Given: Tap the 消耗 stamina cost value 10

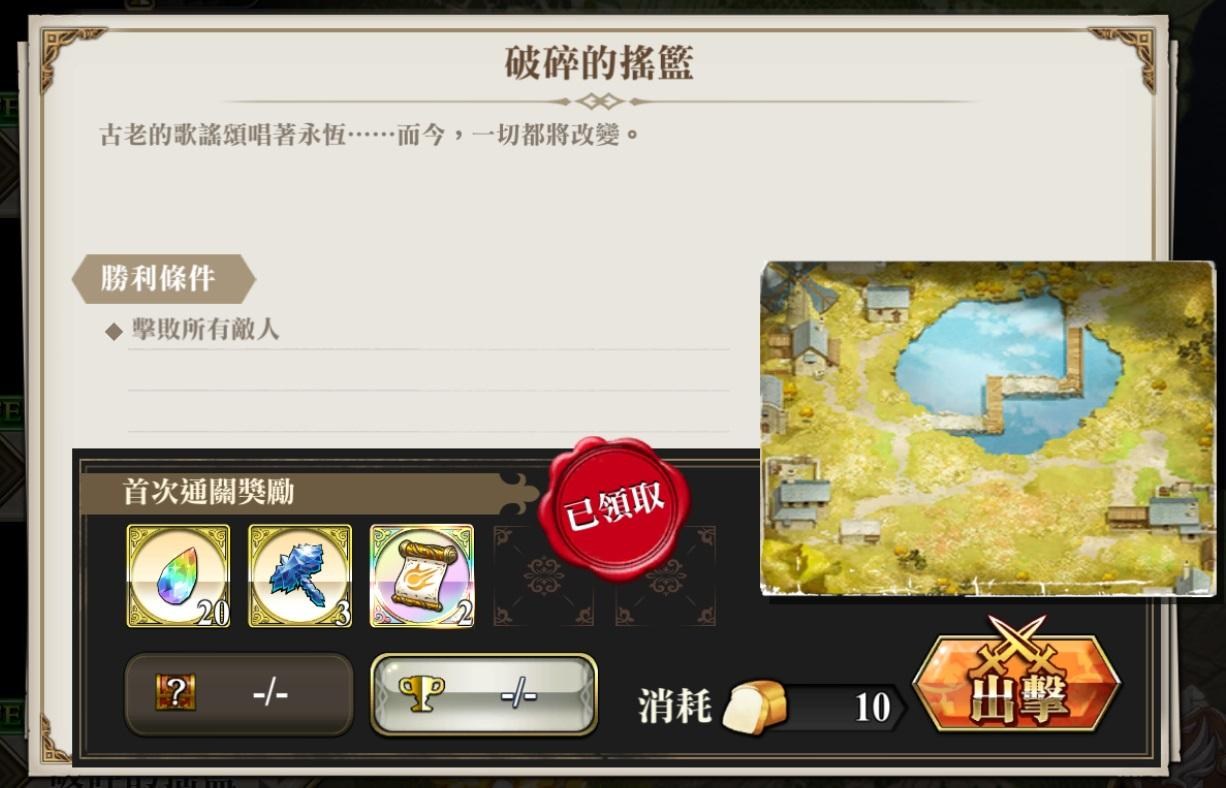Looking at the screenshot, I should click(872, 707).
